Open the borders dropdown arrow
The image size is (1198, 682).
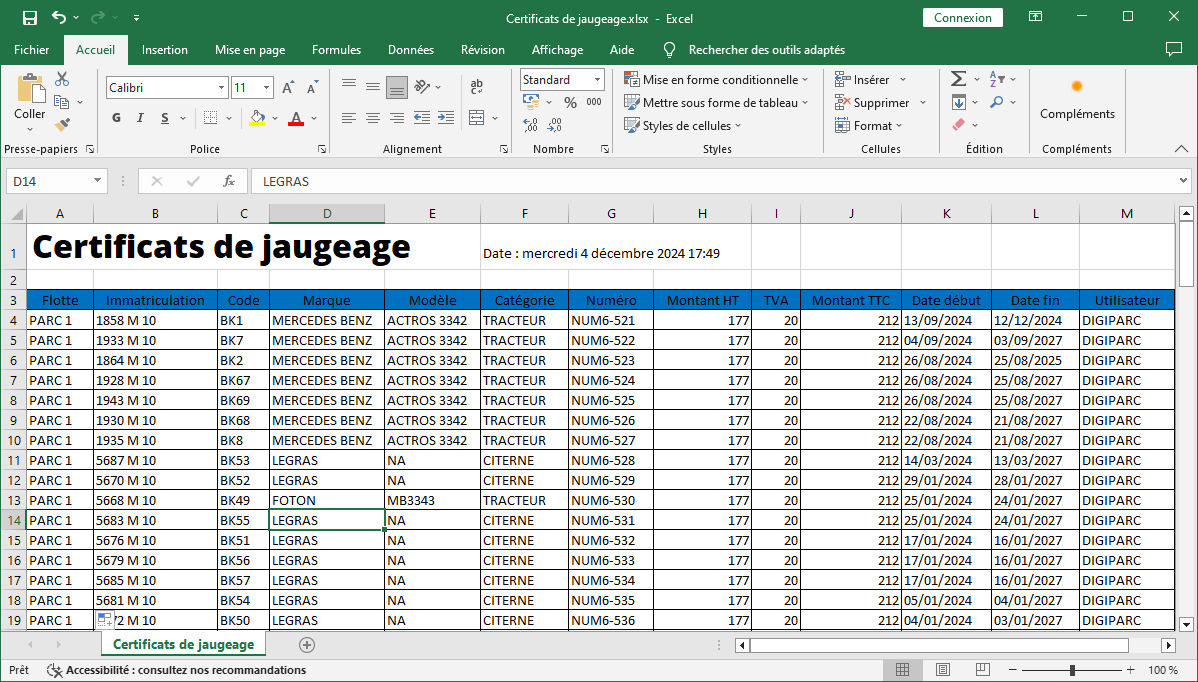[228, 118]
